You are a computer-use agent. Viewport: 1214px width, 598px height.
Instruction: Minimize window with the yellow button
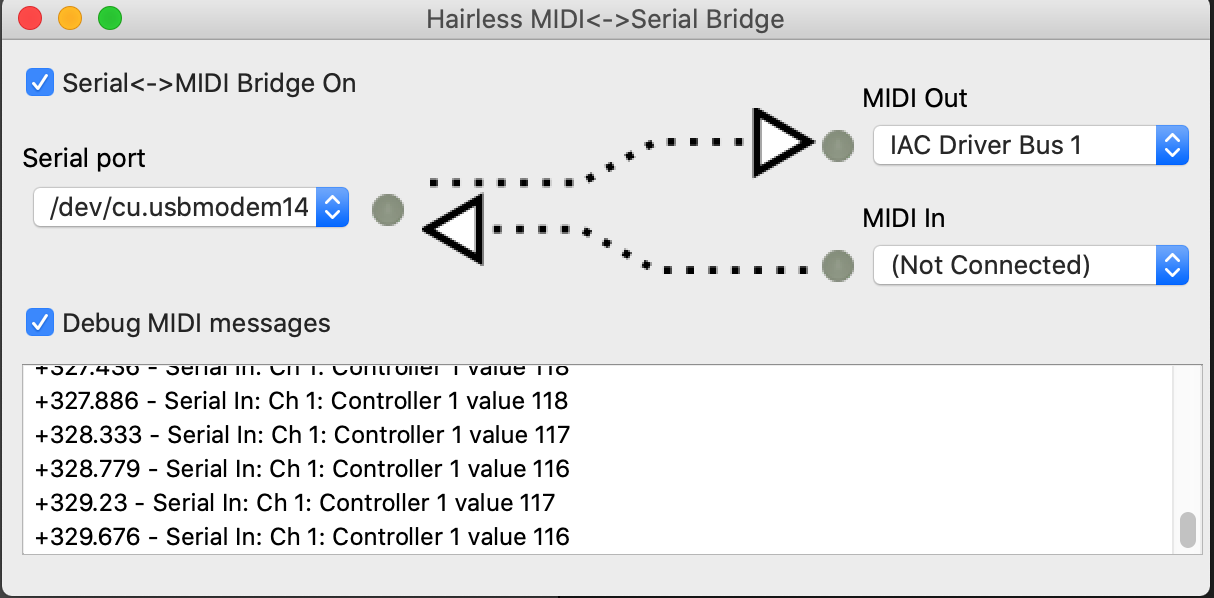coord(69,18)
